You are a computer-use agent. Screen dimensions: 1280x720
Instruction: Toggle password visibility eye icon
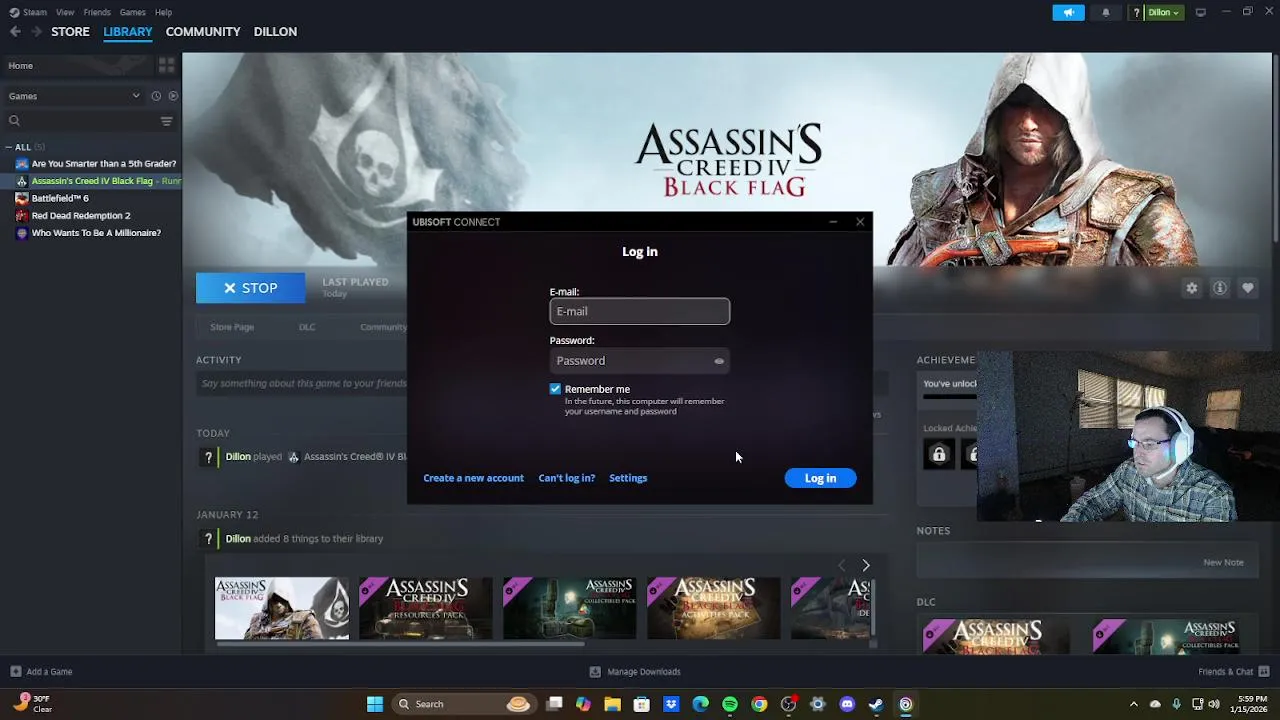pyautogui.click(x=718, y=361)
